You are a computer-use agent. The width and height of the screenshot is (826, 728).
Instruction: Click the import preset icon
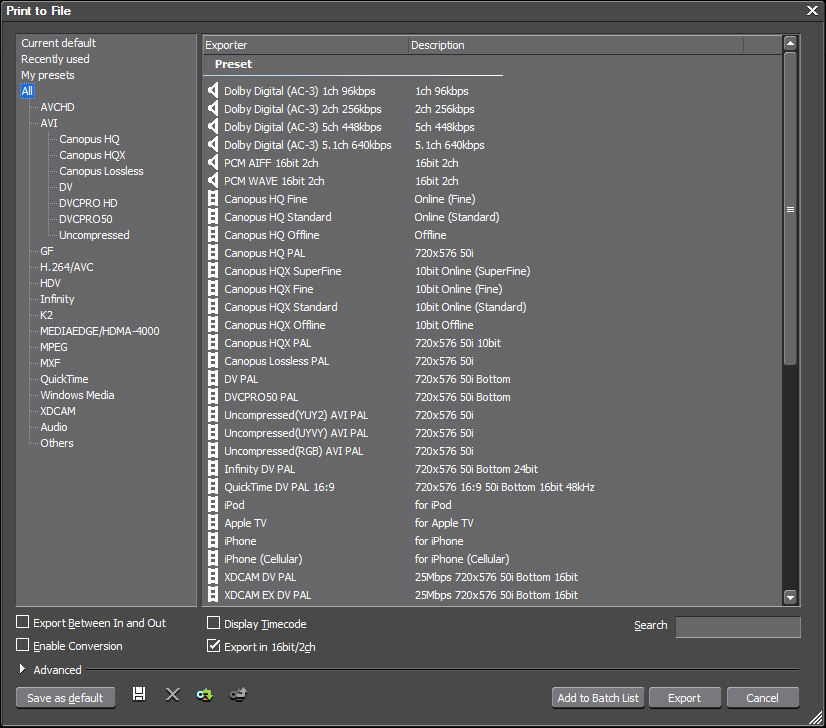[204, 695]
